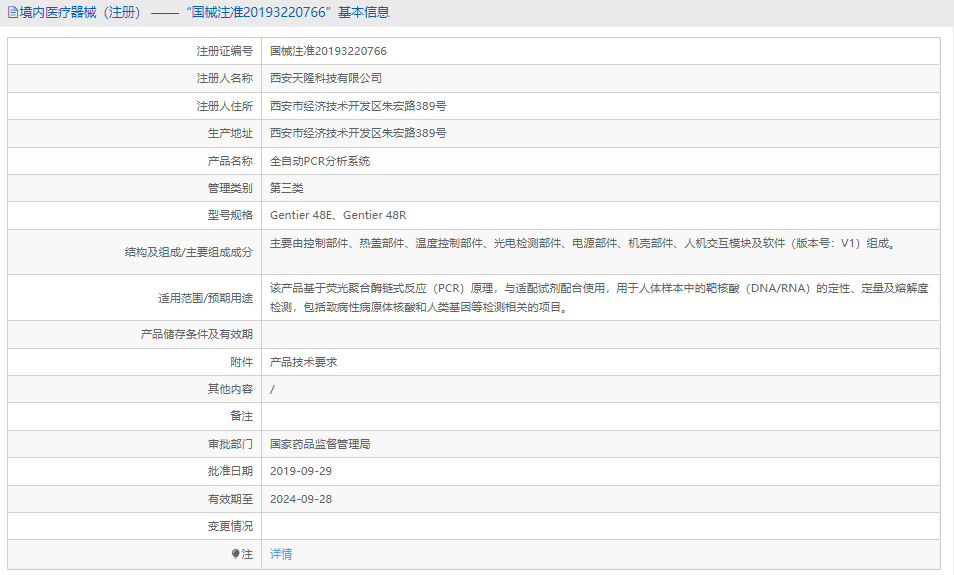Click the 产品储存条件及有效期 row label
Screen dimensions: 954x575
pyautogui.click(x=197, y=334)
